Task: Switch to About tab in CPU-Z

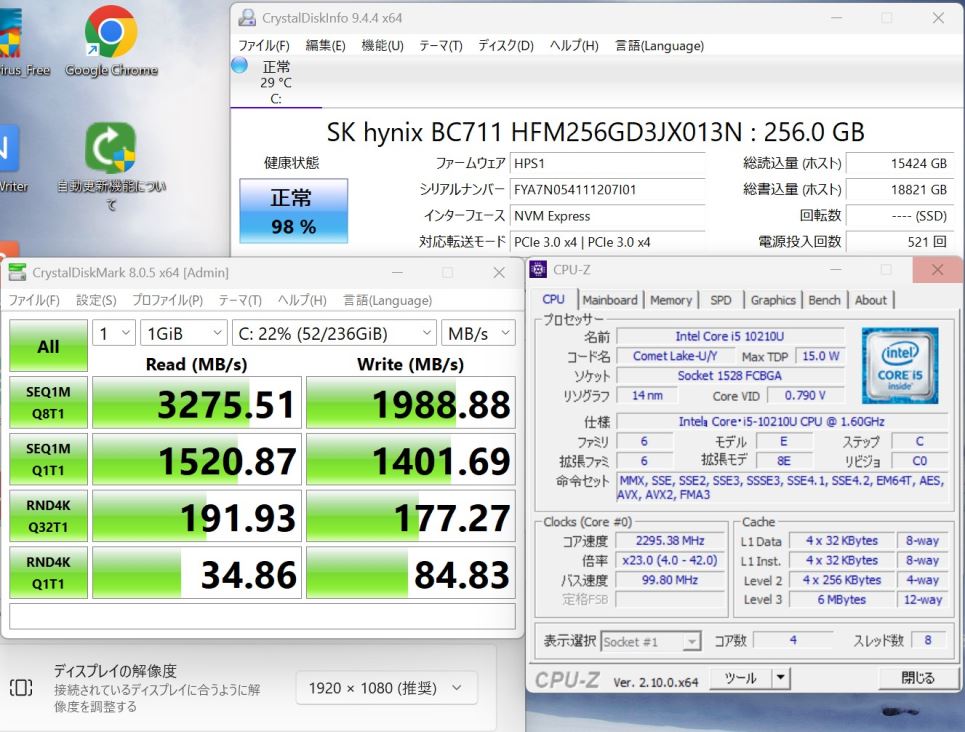Action: click(x=870, y=300)
